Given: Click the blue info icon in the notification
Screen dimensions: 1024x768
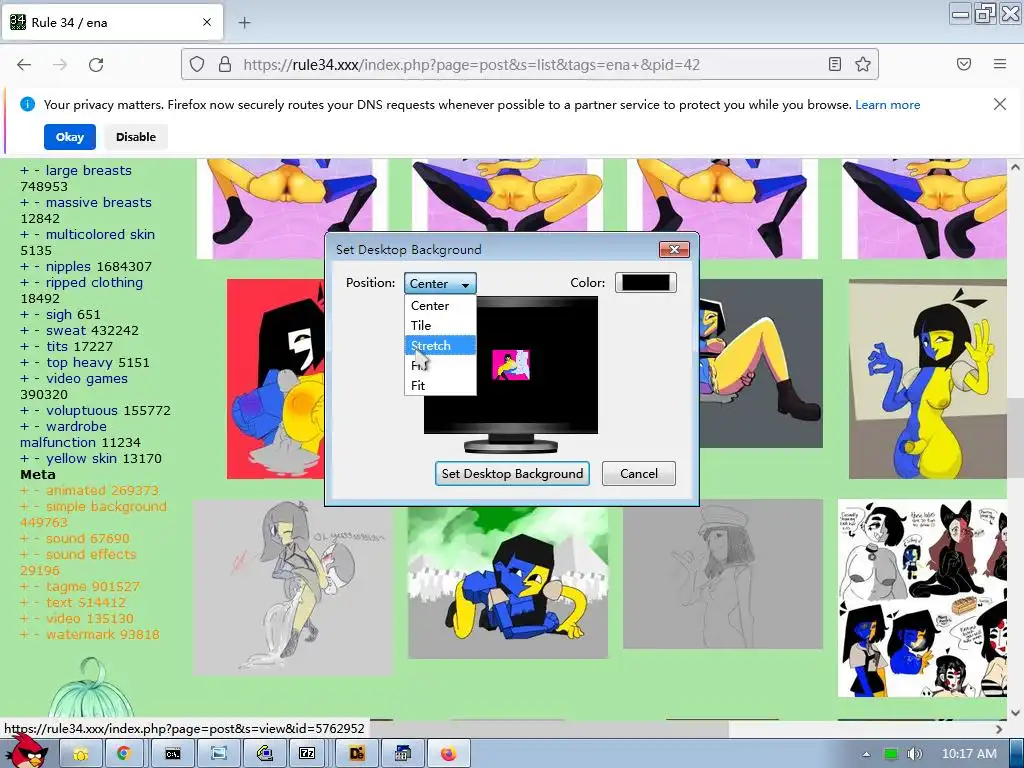Looking at the screenshot, I should 27,104.
